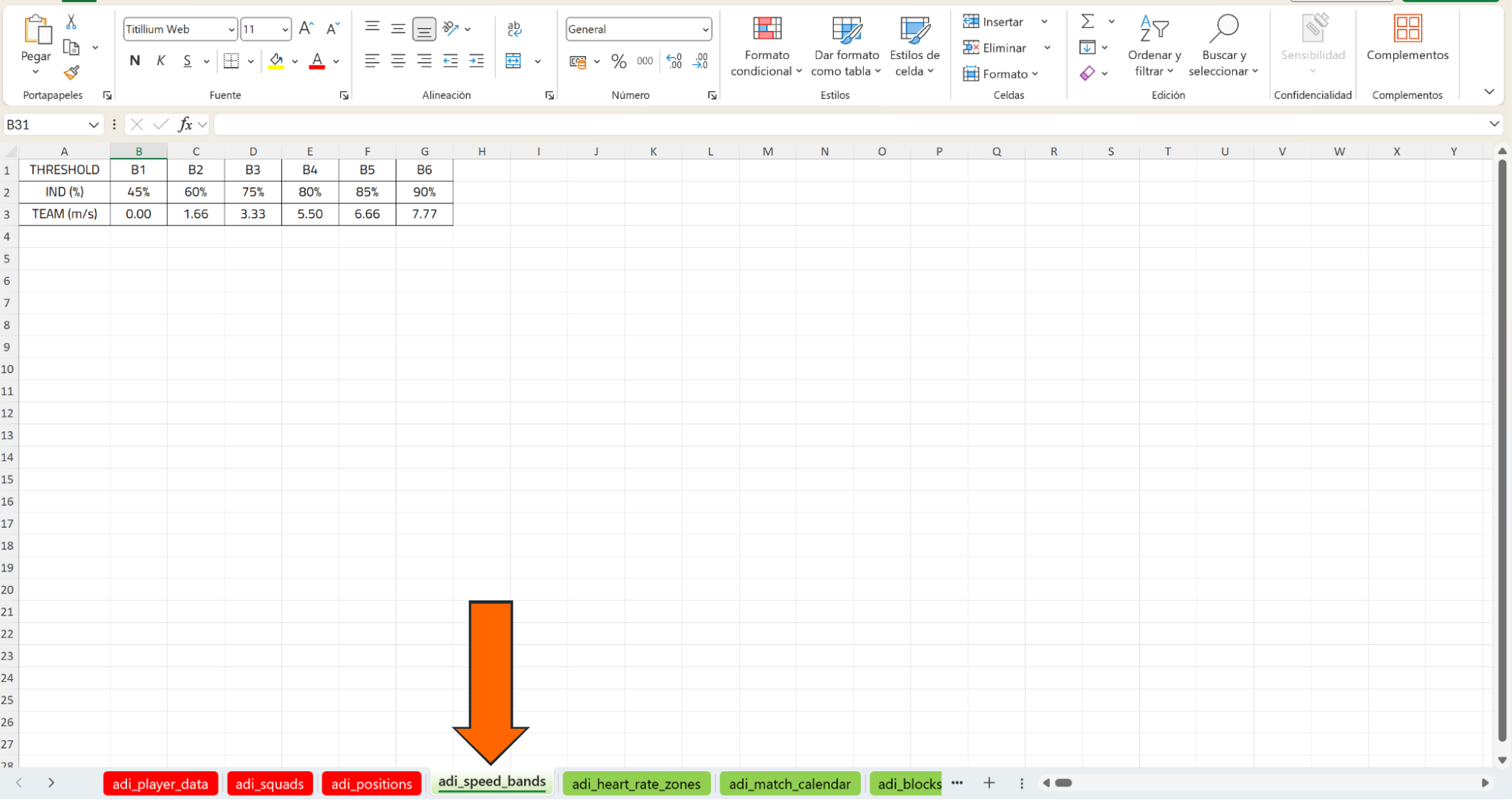Click the vertical scrollbar thumb
The image size is (1512, 800).
pyautogui.click(x=1502, y=451)
